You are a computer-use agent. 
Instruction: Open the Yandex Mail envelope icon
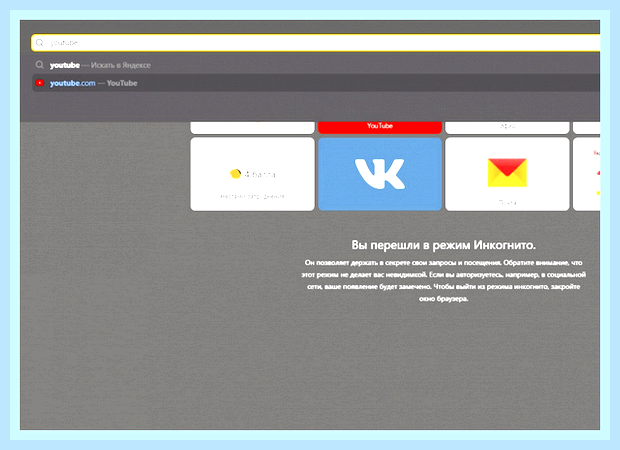click(x=507, y=172)
